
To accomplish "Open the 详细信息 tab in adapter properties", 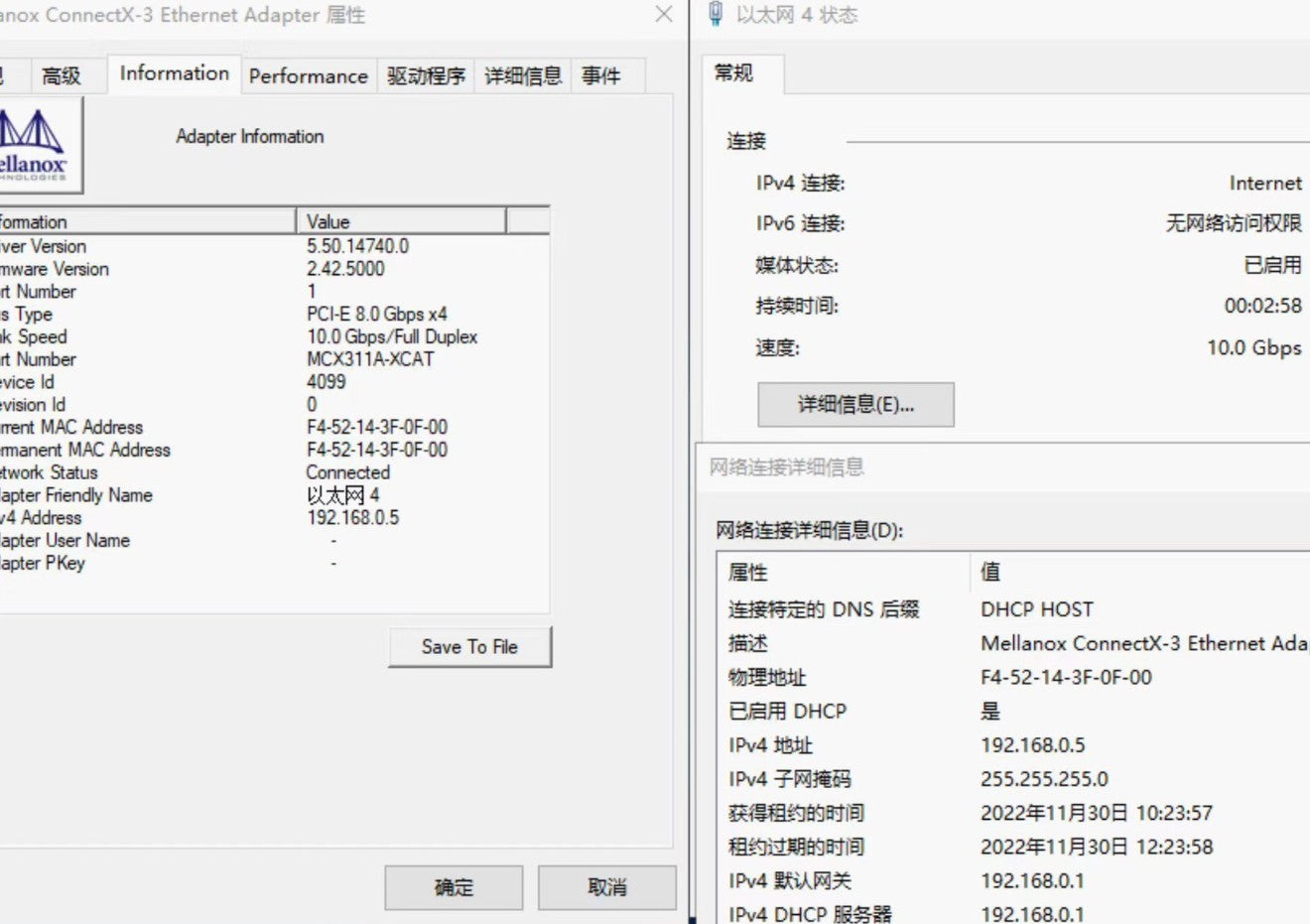I will 523,76.
